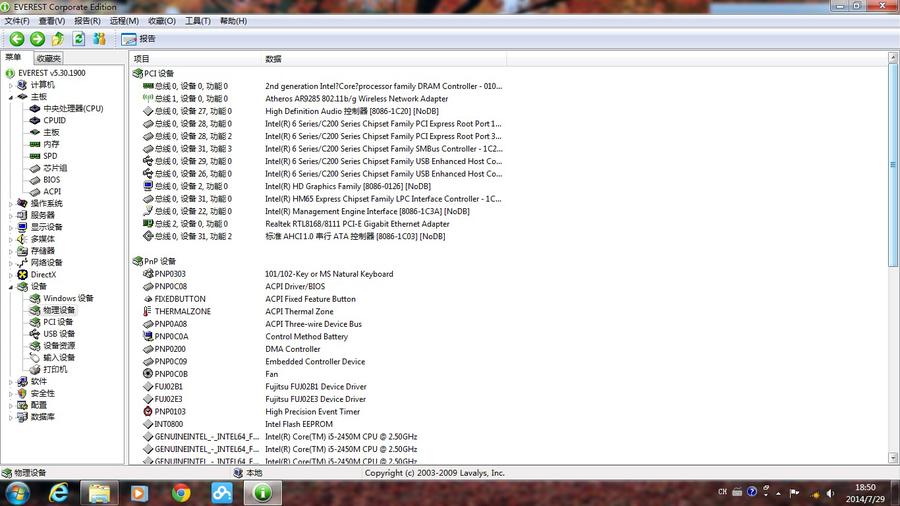The image size is (900, 506).
Task: Expand the 操作系统 tree node
Action: point(10,204)
